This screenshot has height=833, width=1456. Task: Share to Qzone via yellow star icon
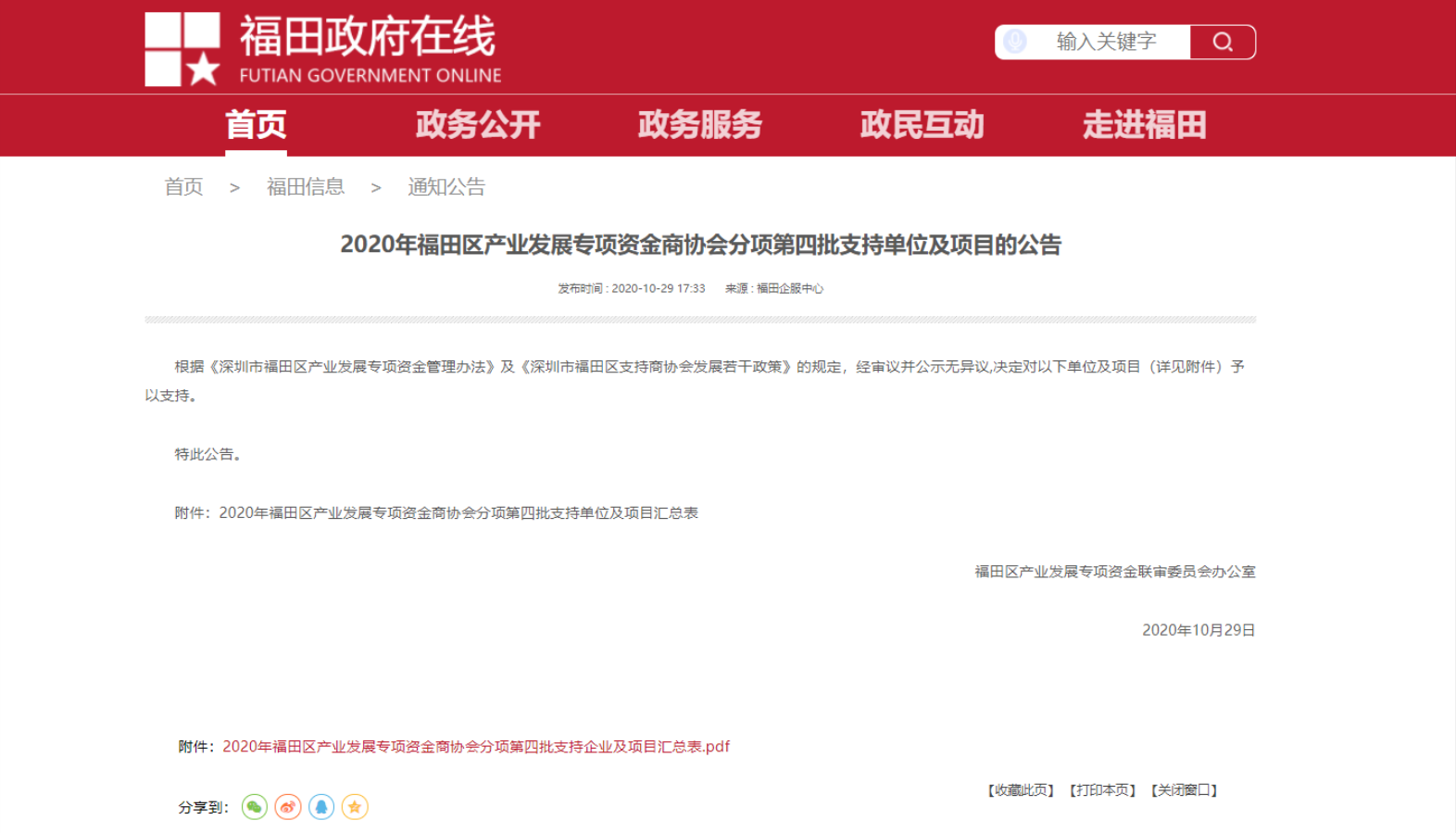[355, 807]
